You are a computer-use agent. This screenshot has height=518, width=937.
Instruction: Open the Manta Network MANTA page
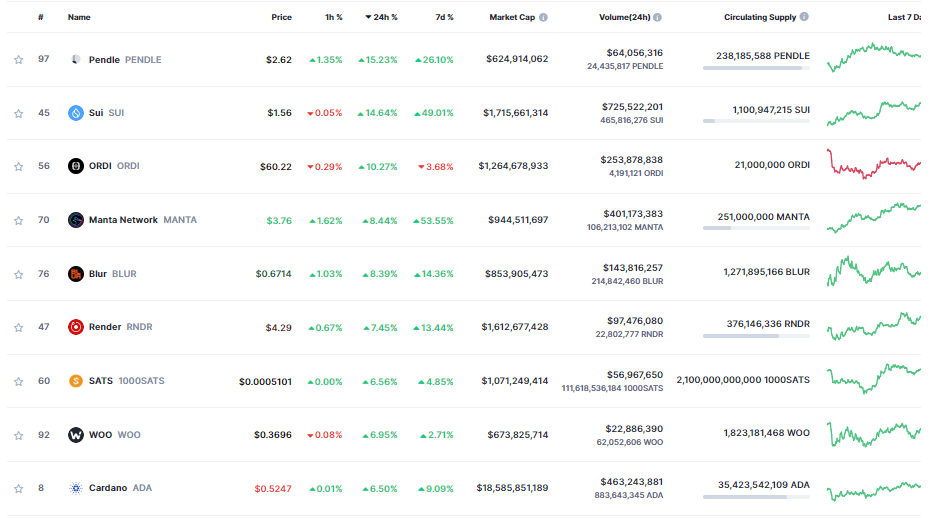click(143, 220)
